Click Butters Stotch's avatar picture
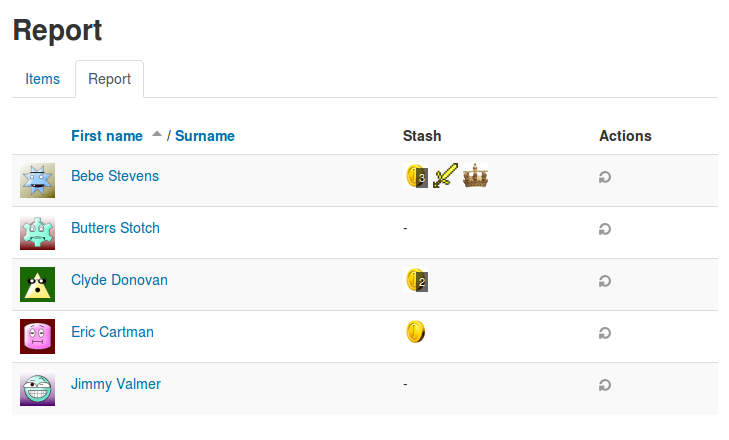 point(37,233)
